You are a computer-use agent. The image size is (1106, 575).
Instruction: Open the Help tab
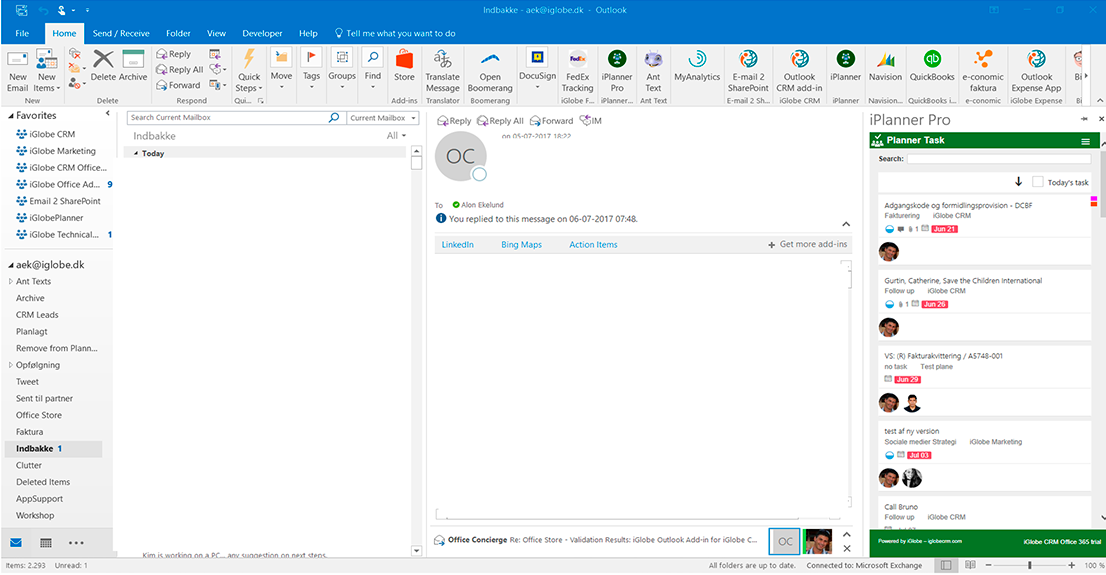click(x=308, y=33)
